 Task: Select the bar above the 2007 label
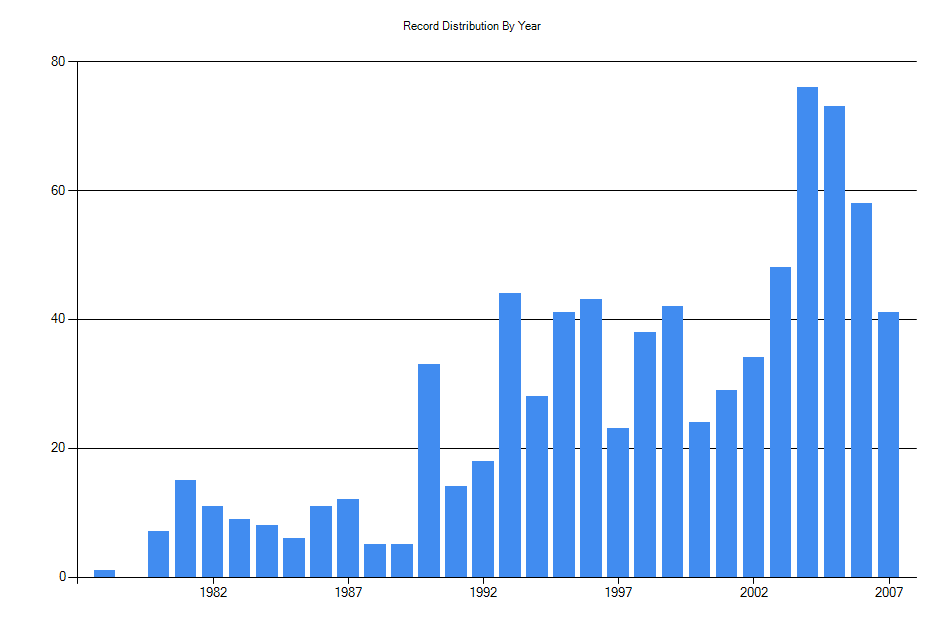888,445
